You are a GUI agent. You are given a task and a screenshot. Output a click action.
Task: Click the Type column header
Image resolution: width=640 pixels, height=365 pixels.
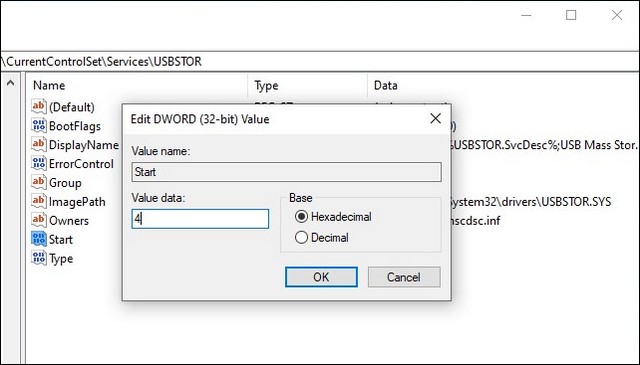[267, 85]
